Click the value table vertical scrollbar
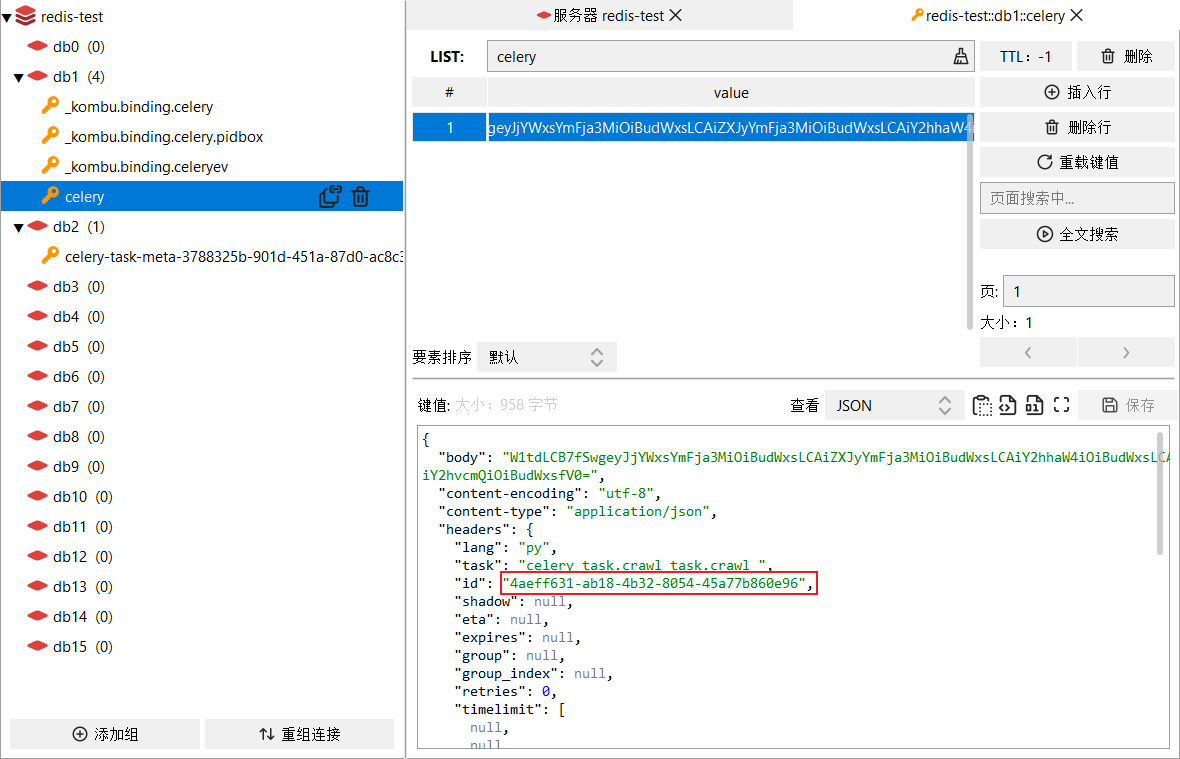The height and width of the screenshot is (759, 1180). (970, 222)
